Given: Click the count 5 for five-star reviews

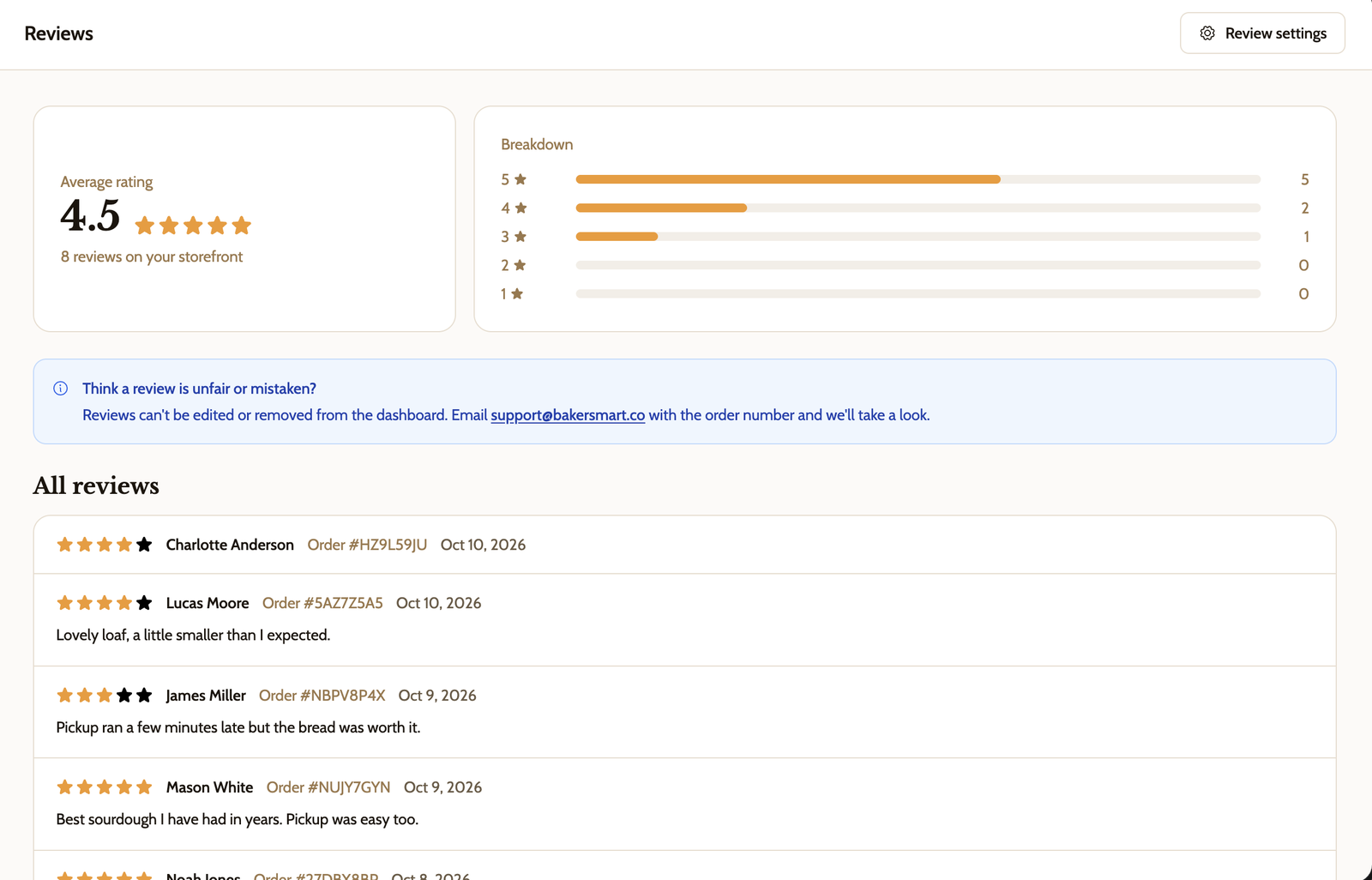Looking at the screenshot, I should click(1304, 179).
